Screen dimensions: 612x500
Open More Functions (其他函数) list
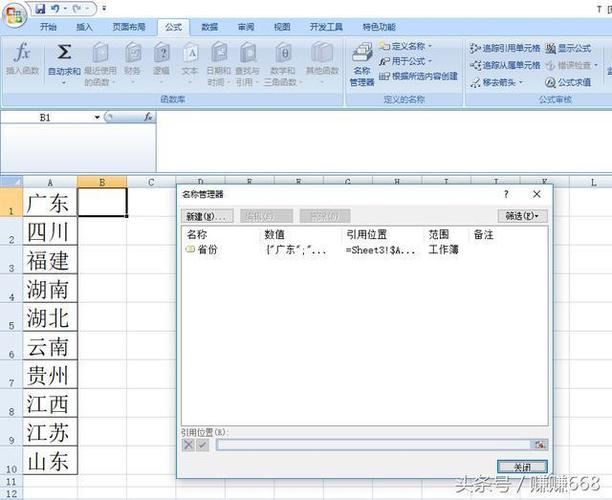click(322, 62)
